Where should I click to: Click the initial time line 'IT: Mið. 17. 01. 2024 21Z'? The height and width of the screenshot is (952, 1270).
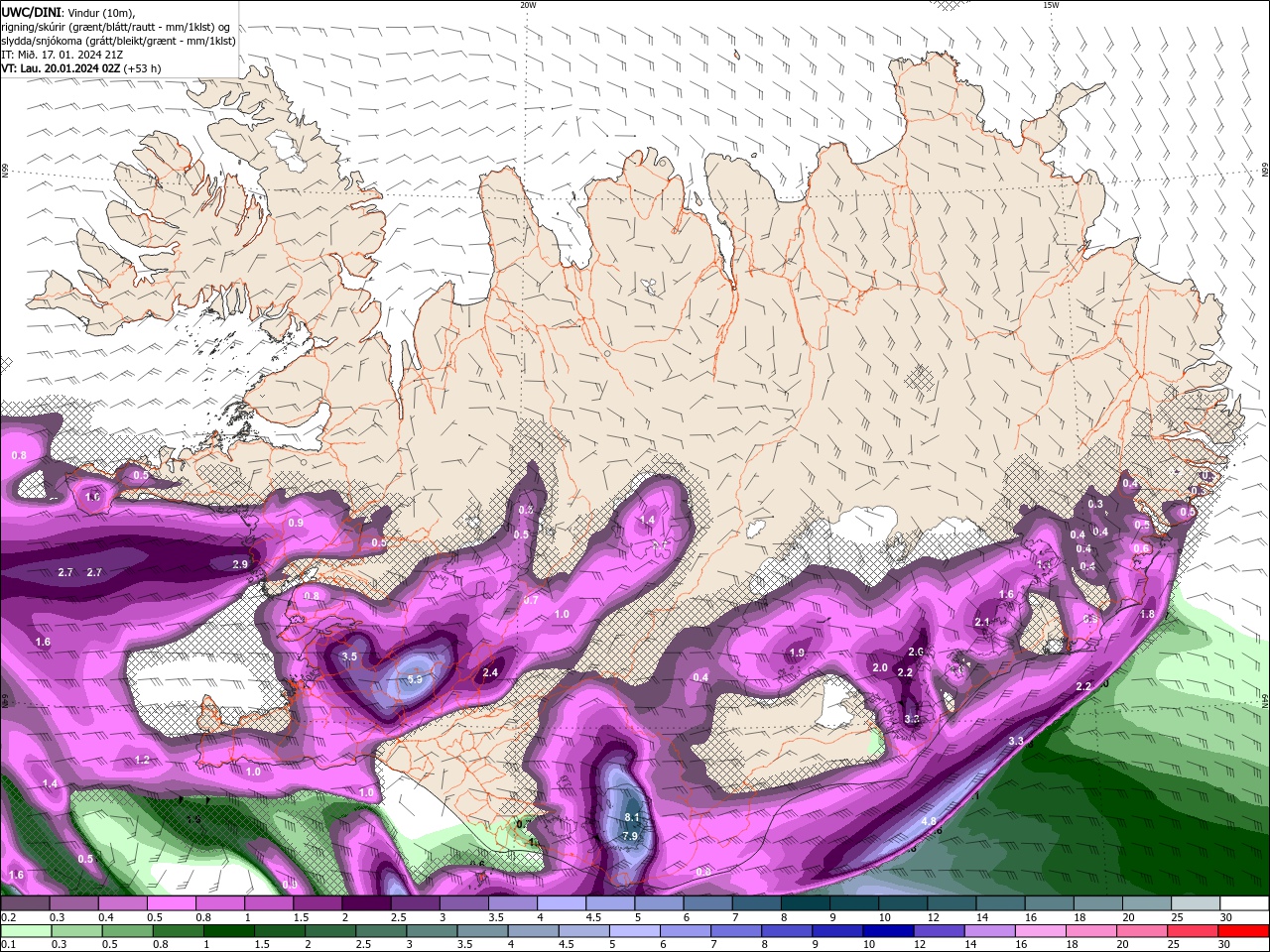pos(63,55)
